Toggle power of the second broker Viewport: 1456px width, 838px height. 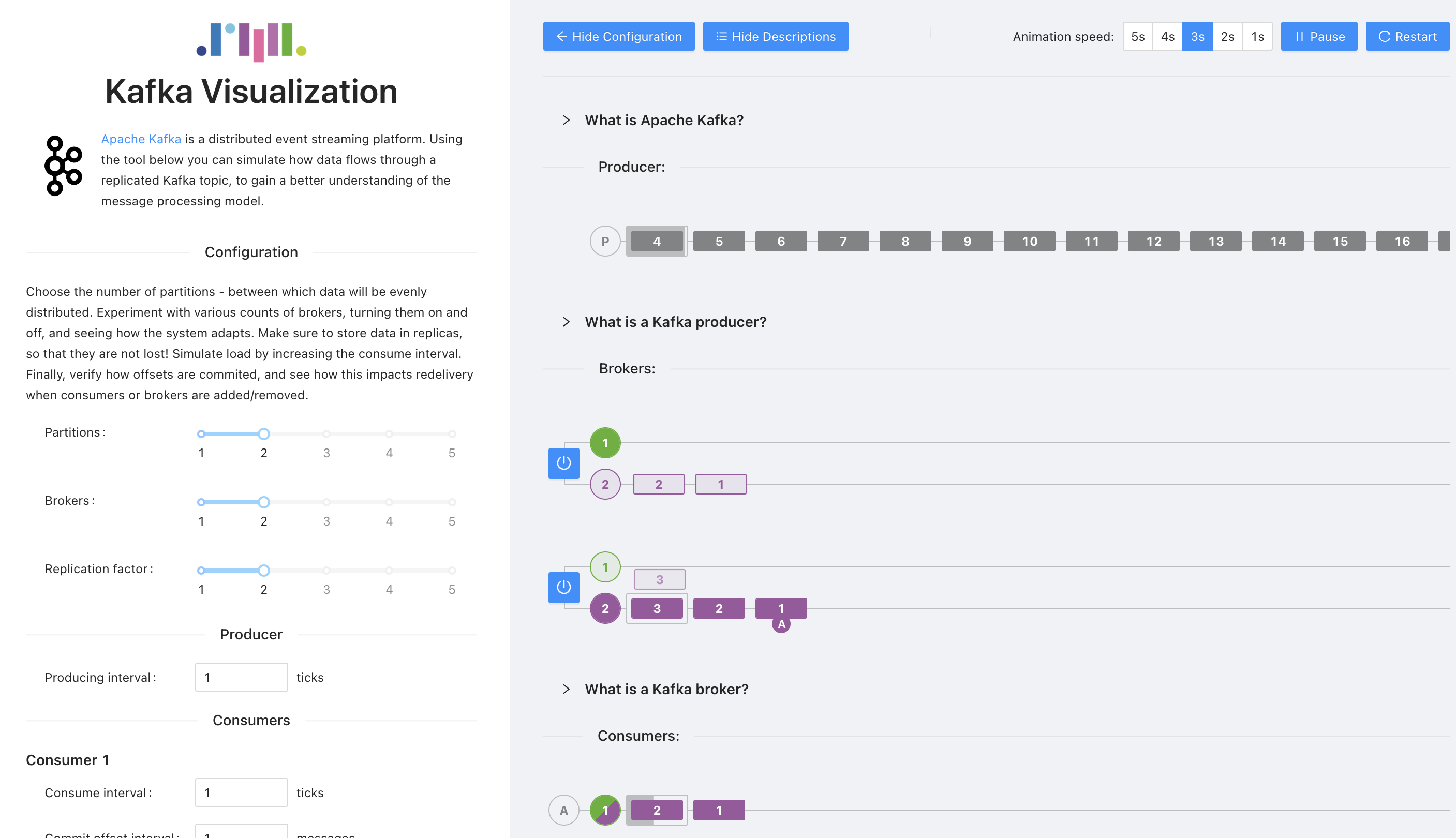tap(563, 587)
